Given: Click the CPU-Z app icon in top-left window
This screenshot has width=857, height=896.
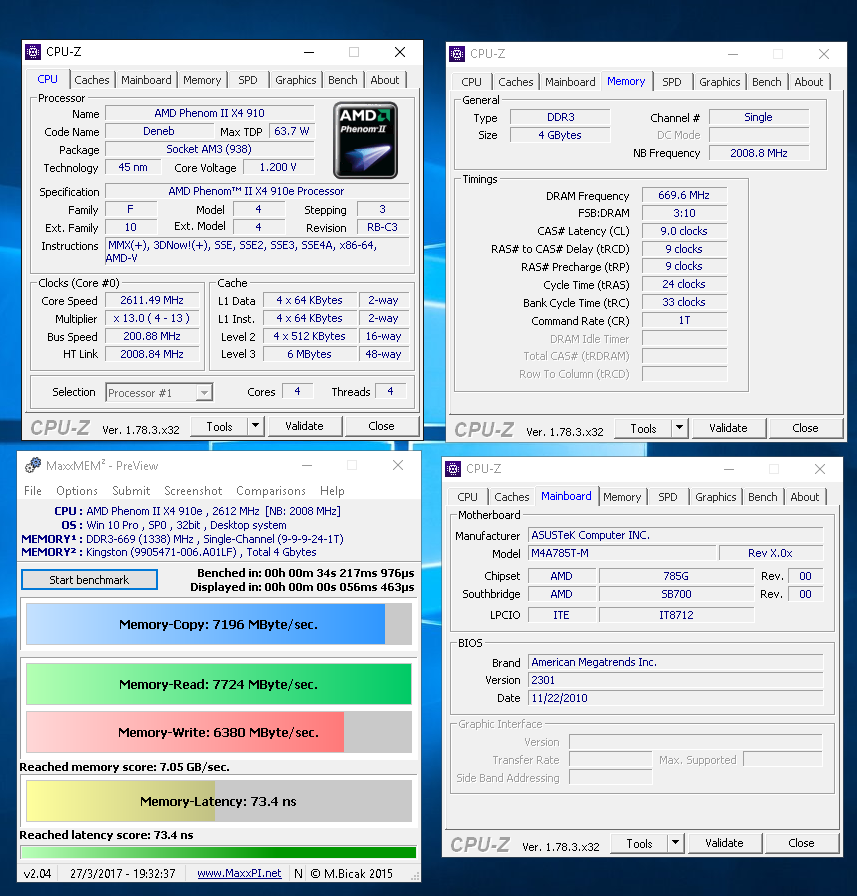Looking at the screenshot, I should click(33, 52).
